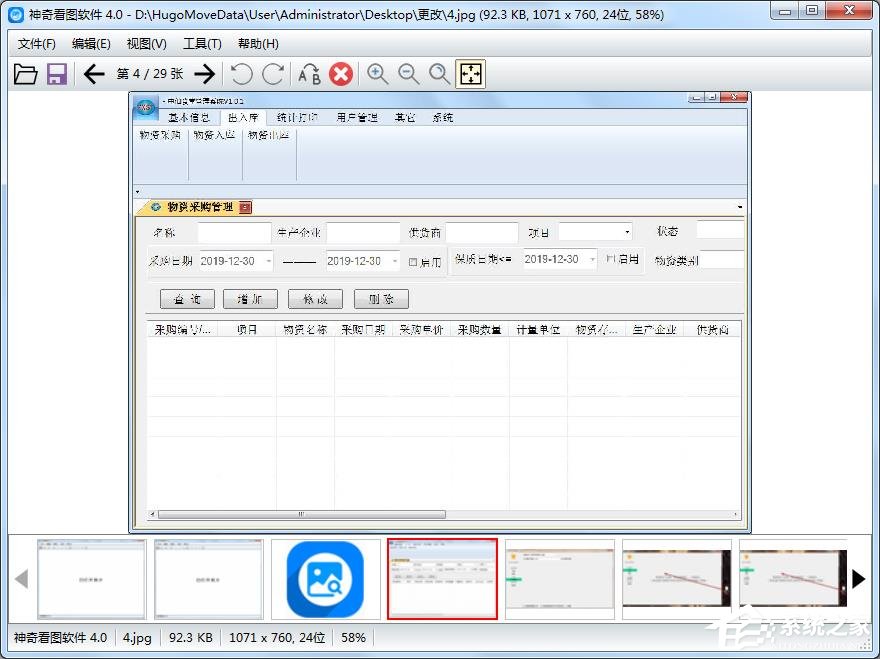Viewport: 880px width, 659px height.
Task: Toggle the fit-to-window icon
Action: [470, 74]
